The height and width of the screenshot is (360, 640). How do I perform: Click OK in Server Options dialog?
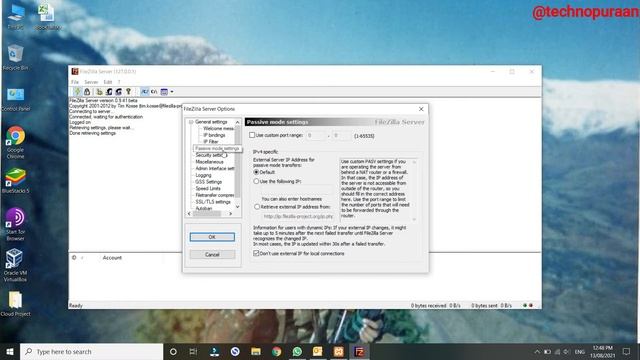[212, 237]
